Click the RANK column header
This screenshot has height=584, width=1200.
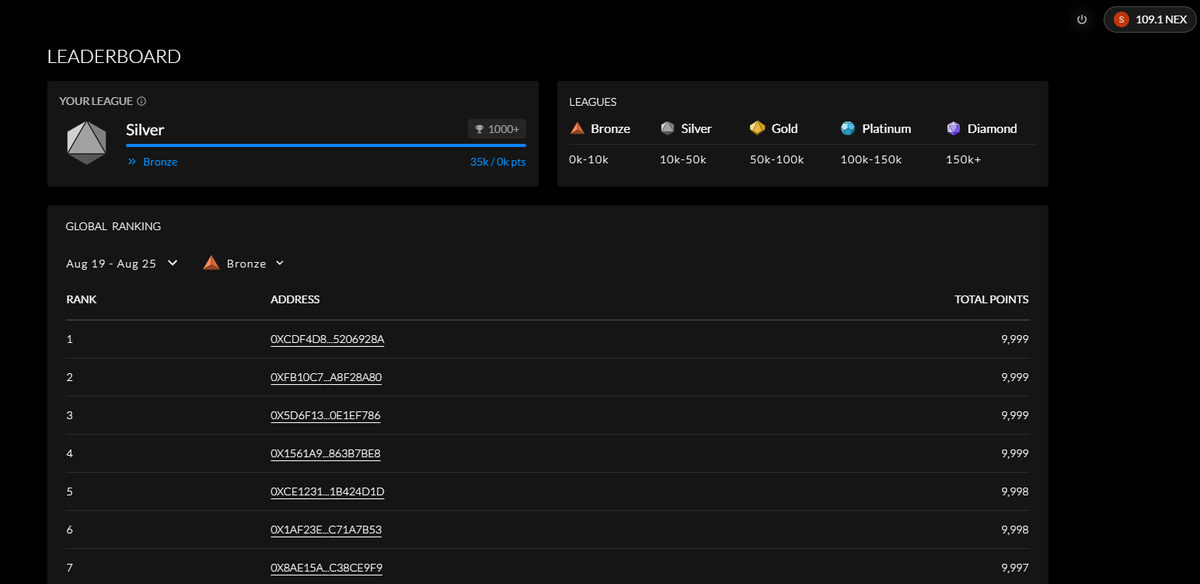[81, 299]
